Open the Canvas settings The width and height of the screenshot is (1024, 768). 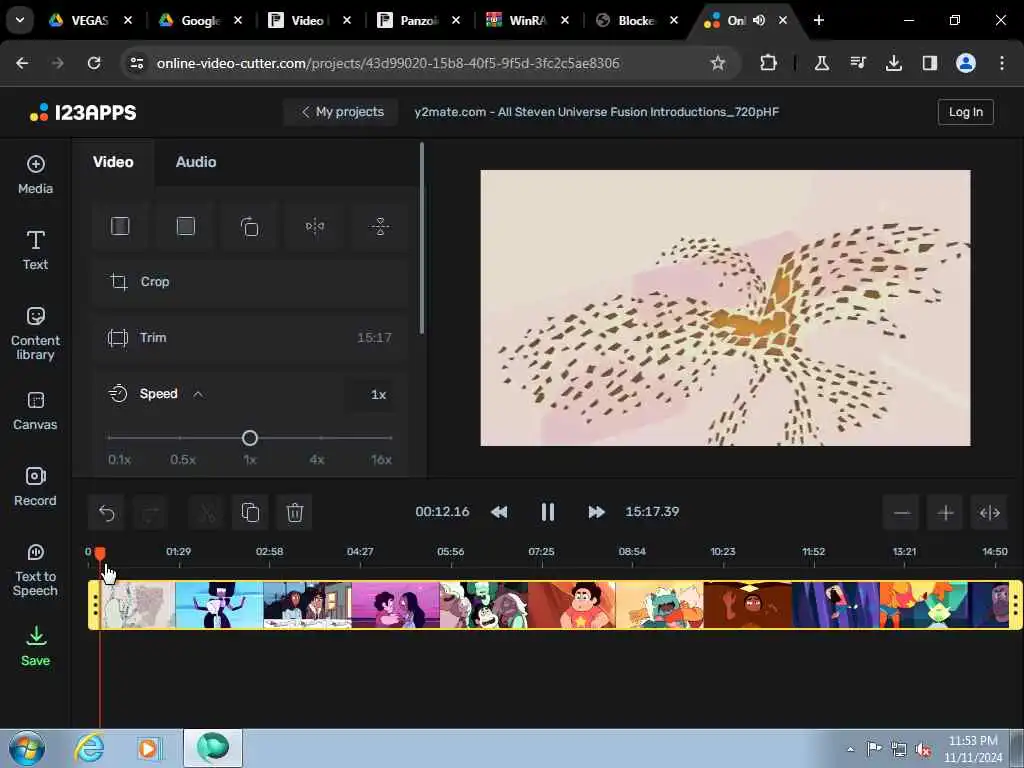tap(35, 411)
